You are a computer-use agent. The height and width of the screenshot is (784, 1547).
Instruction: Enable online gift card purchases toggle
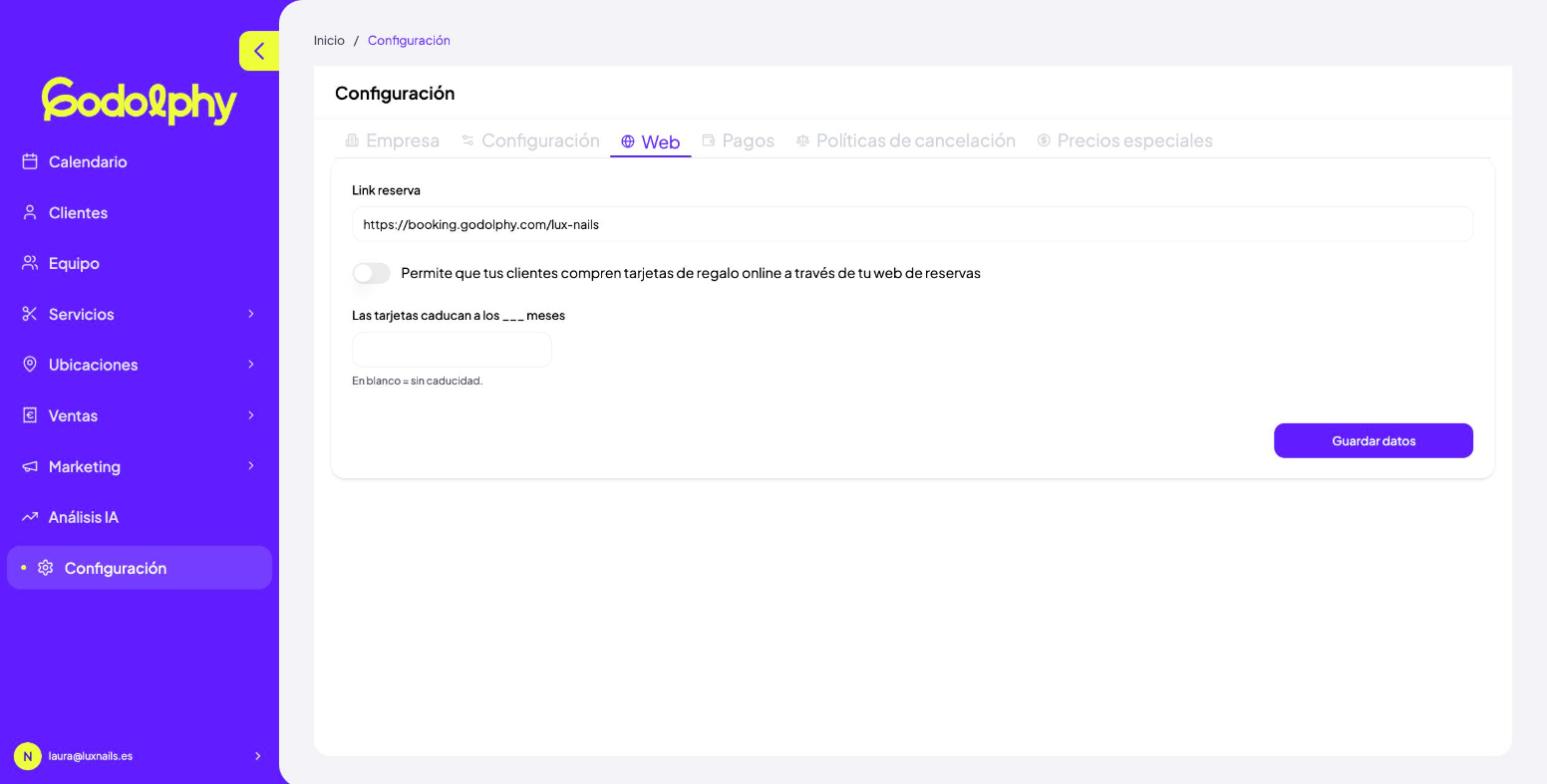click(x=371, y=273)
